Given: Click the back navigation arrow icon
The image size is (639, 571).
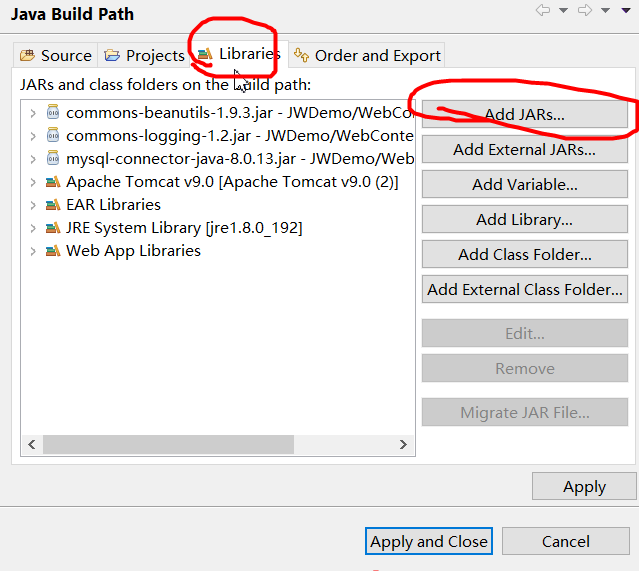Looking at the screenshot, I should (542, 10).
